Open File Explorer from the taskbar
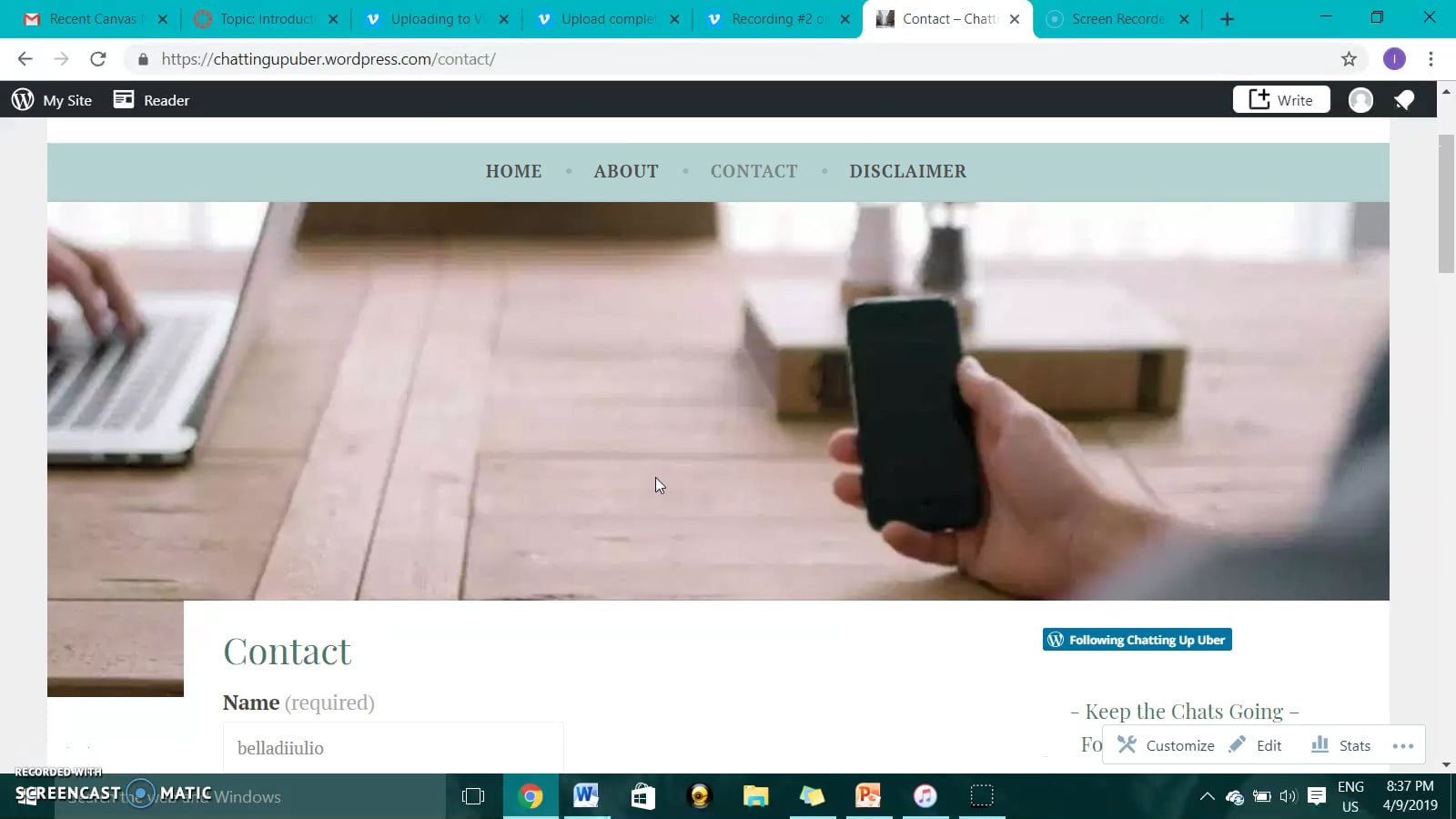The width and height of the screenshot is (1456, 819). click(x=755, y=796)
